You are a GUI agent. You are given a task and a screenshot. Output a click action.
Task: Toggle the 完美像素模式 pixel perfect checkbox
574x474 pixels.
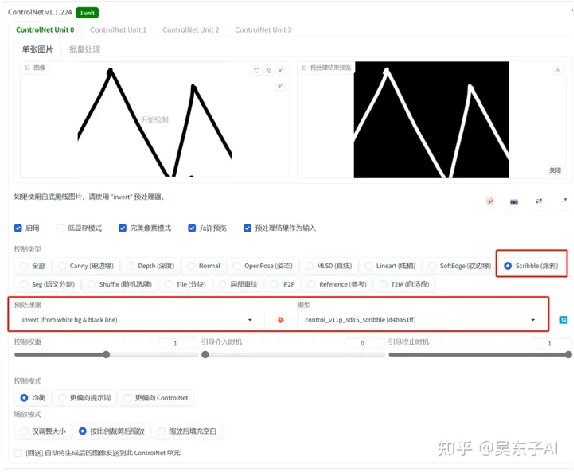[123, 228]
